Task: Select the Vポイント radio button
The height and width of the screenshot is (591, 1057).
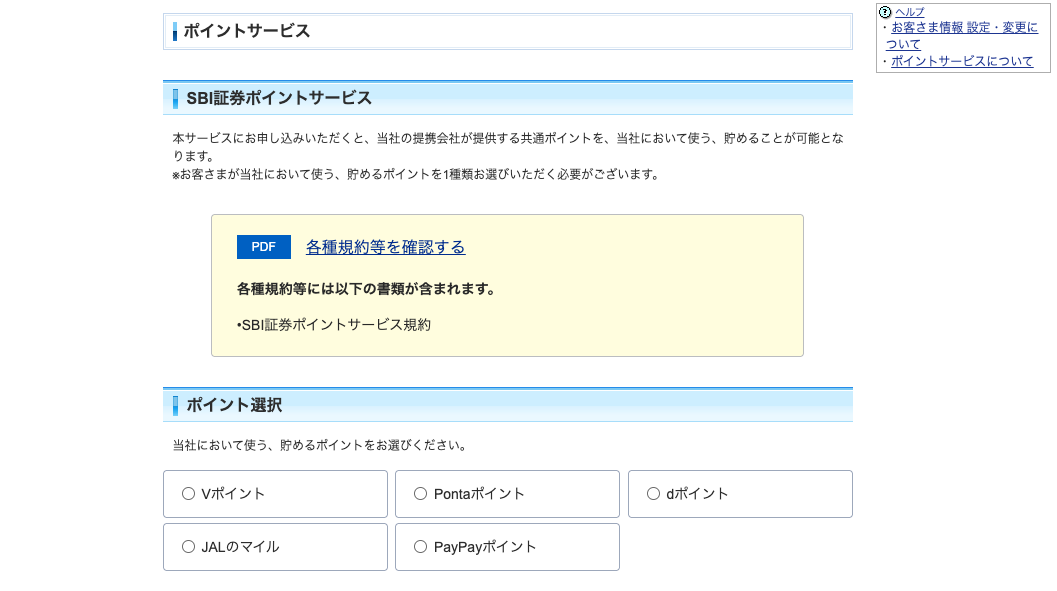Action: point(188,494)
